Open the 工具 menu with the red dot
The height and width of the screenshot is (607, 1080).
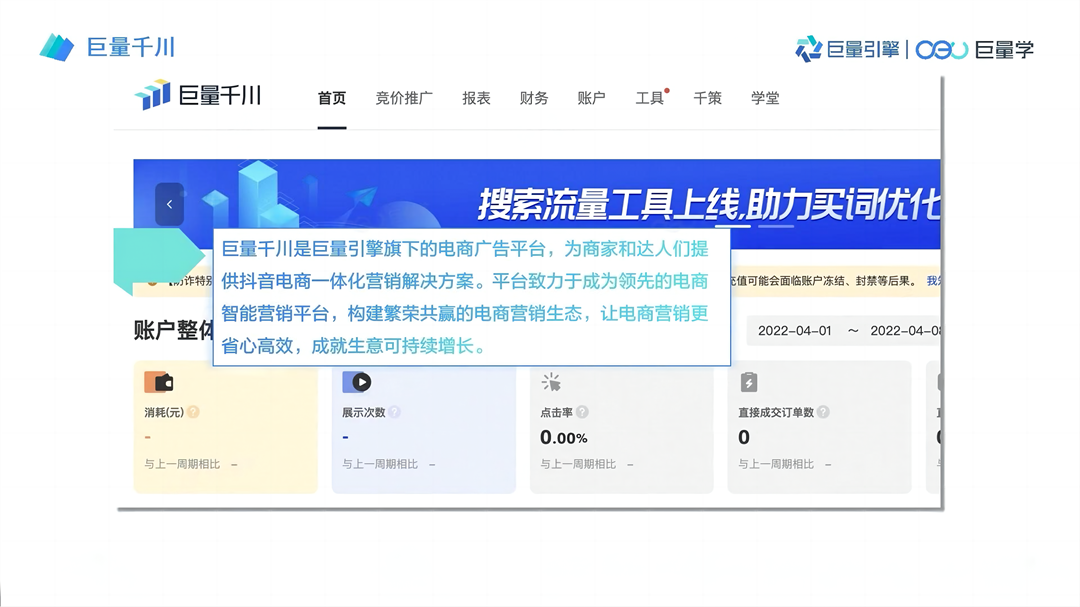(x=649, y=97)
